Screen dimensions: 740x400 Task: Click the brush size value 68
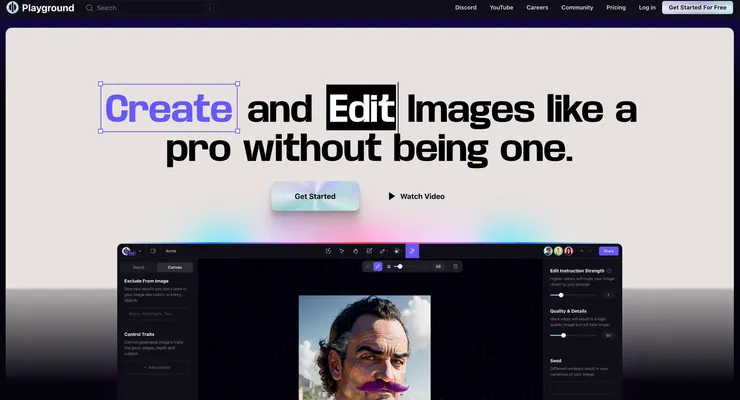(x=438, y=267)
